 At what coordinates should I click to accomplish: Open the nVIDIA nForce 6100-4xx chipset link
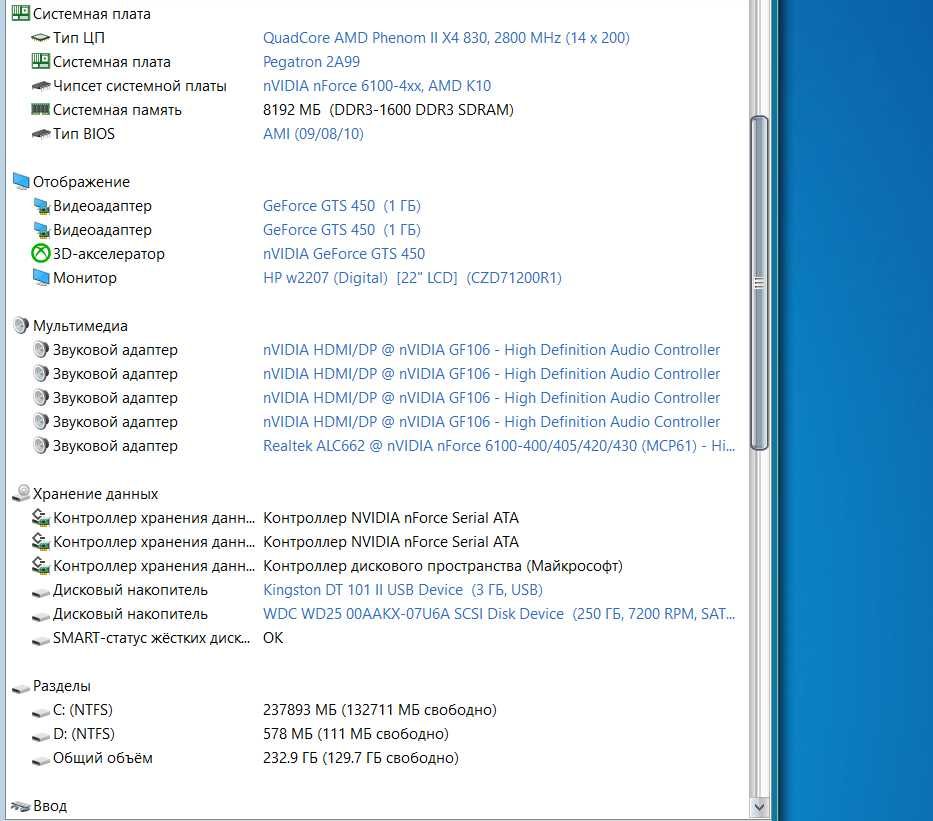click(x=377, y=86)
